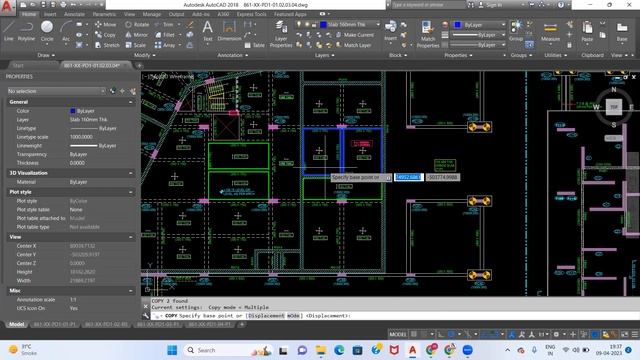Viewport: 640px width, 360px height.
Task: Activate the Array command
Action: 165,45
